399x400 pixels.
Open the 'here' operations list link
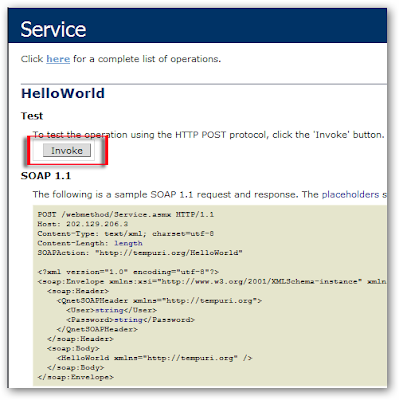click(x=58, y=59)
